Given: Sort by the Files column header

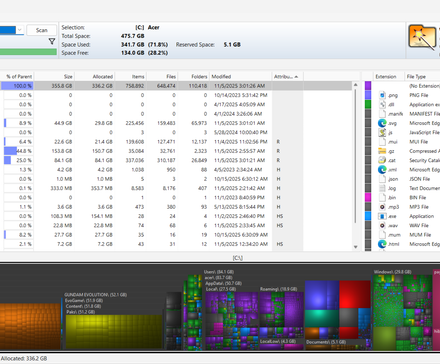Looking at the screenshot, I should tap(162, 76).
